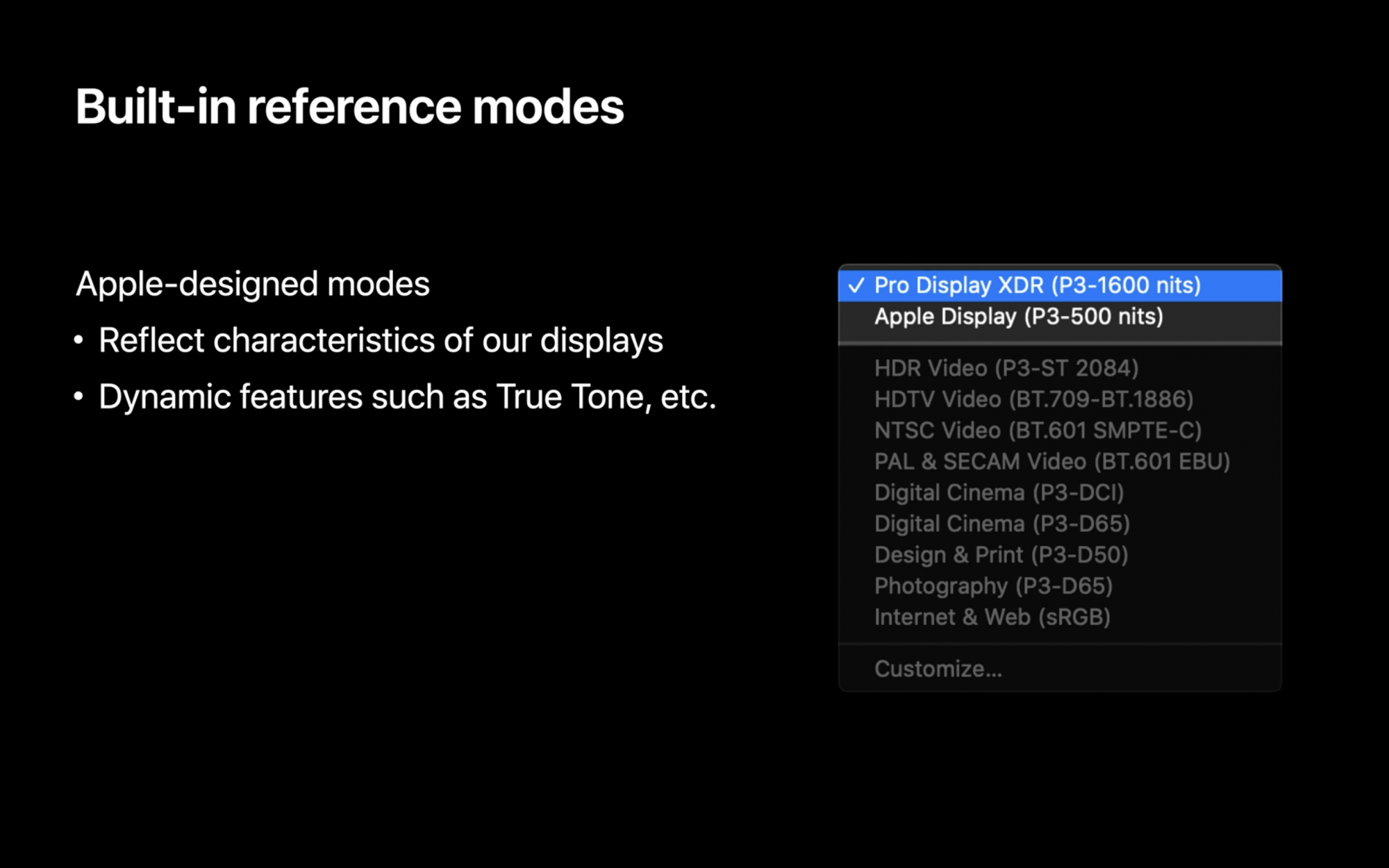The image size is (1389, 868).
Task: Choose Apple Display (P3-500 nits) preset
Action: [x=1060, y=317]
